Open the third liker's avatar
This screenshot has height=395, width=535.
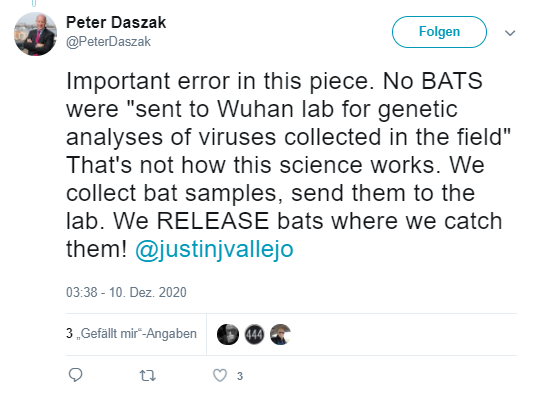tap(280, 334)
